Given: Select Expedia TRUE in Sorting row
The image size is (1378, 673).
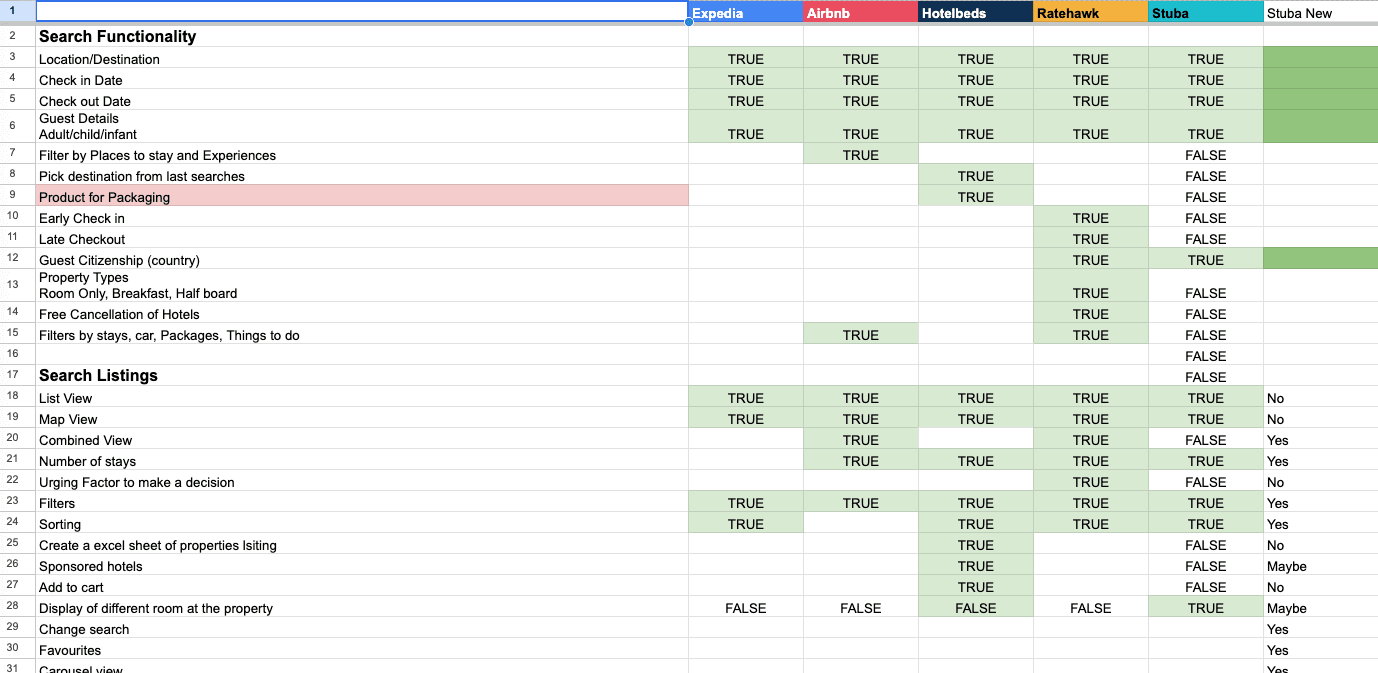Looking at the screenshot, I should [x=746, y=523].
